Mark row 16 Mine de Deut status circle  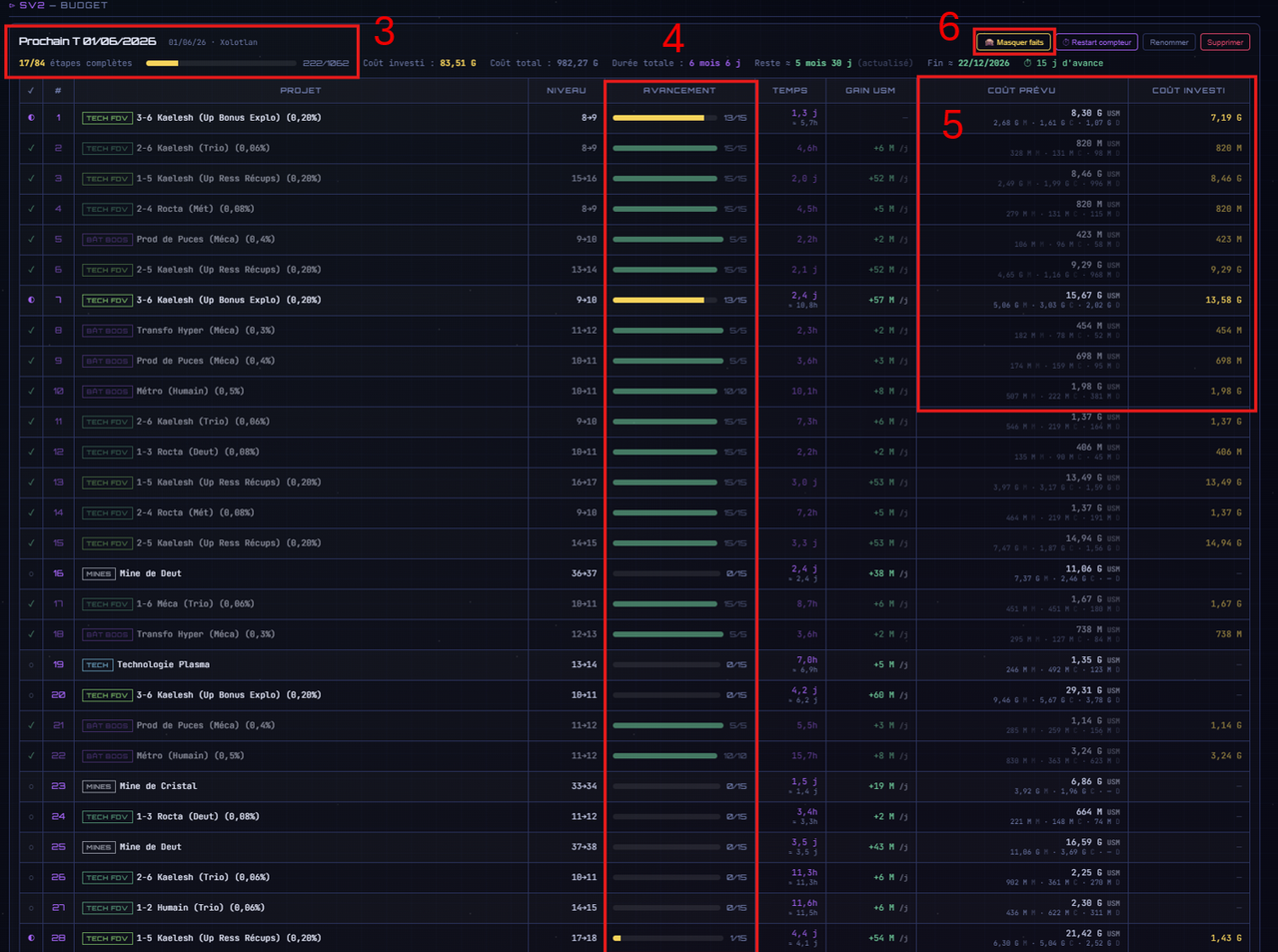coord(31,573)
